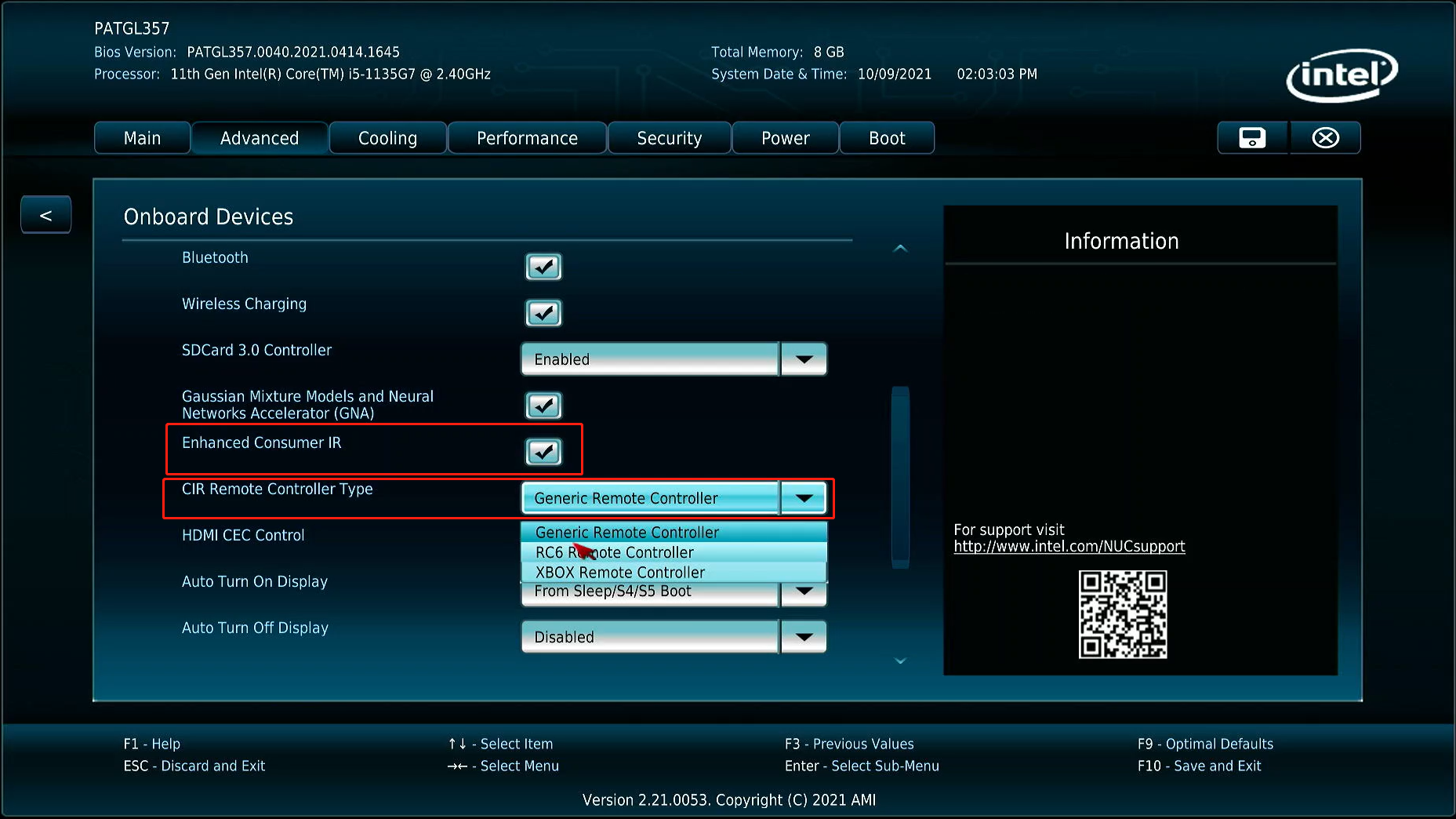
Task: Click the Total Memory 8 GB value
Action: [x=829, y=52]
